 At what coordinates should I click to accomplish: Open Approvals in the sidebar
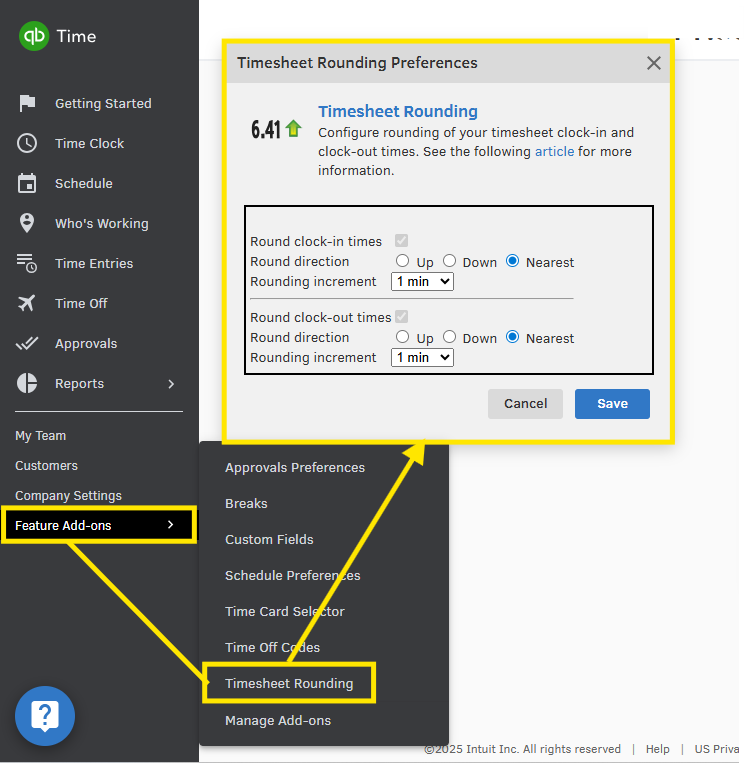[x=86, y=344]
